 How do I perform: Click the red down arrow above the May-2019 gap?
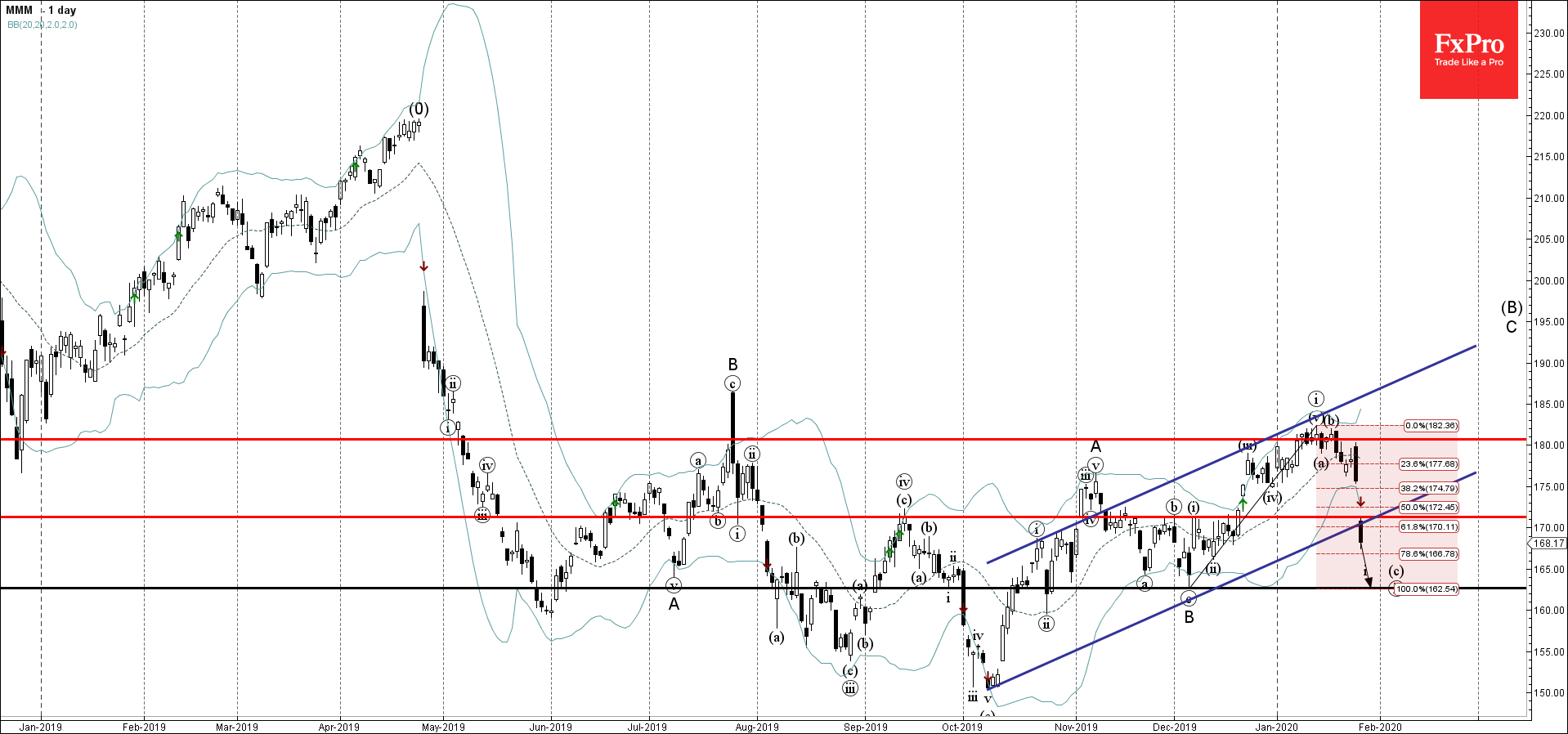point(423,266)
